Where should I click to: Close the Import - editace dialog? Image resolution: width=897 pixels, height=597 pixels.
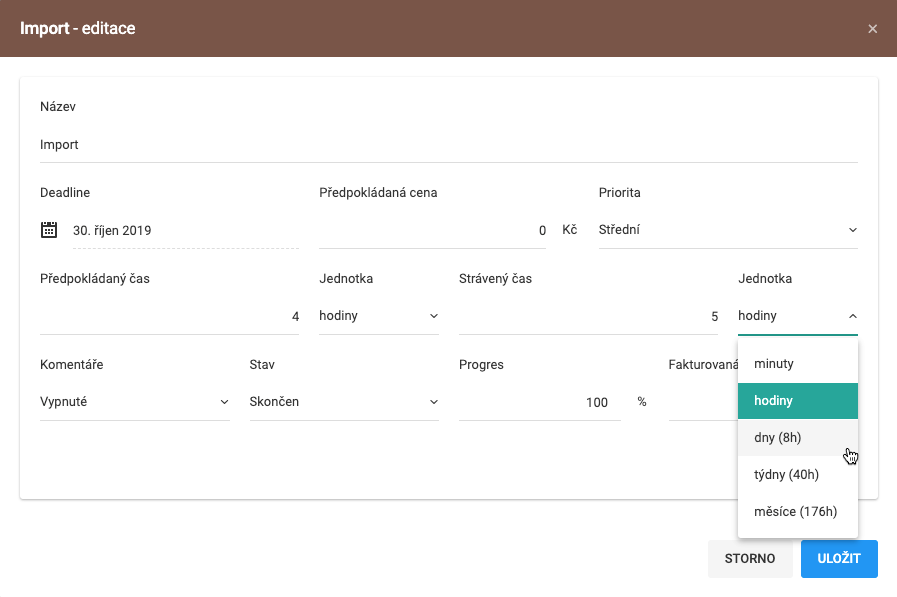pos(872,29)
